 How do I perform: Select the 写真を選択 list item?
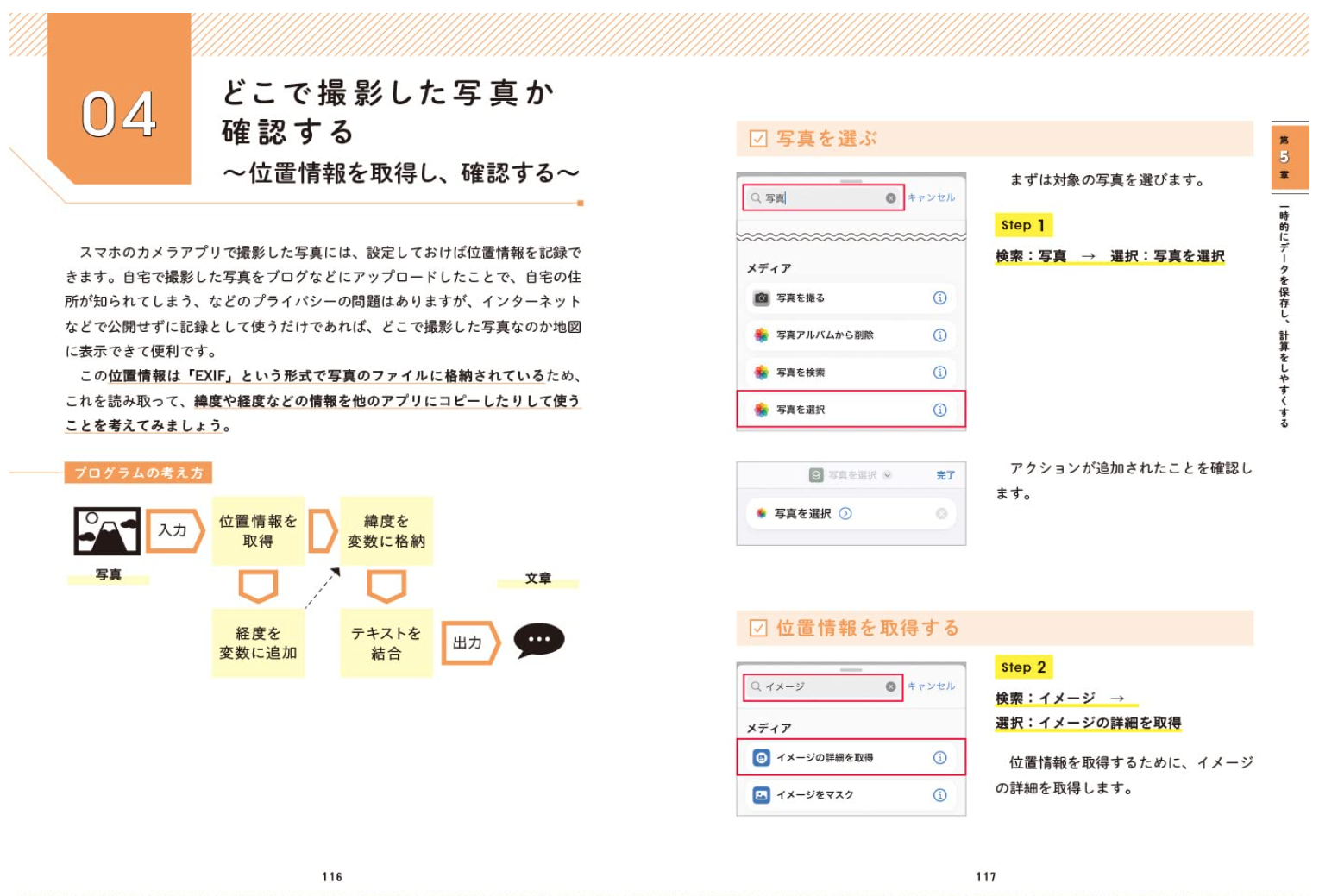[850, 410]
